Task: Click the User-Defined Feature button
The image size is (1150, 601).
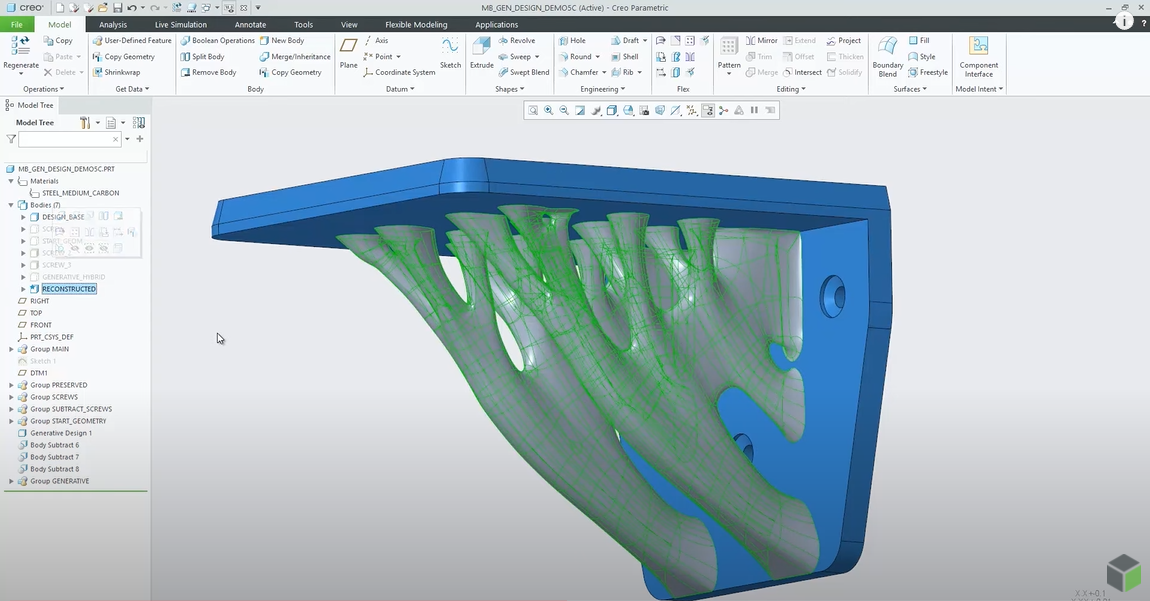Action: (x=132, y=40)
